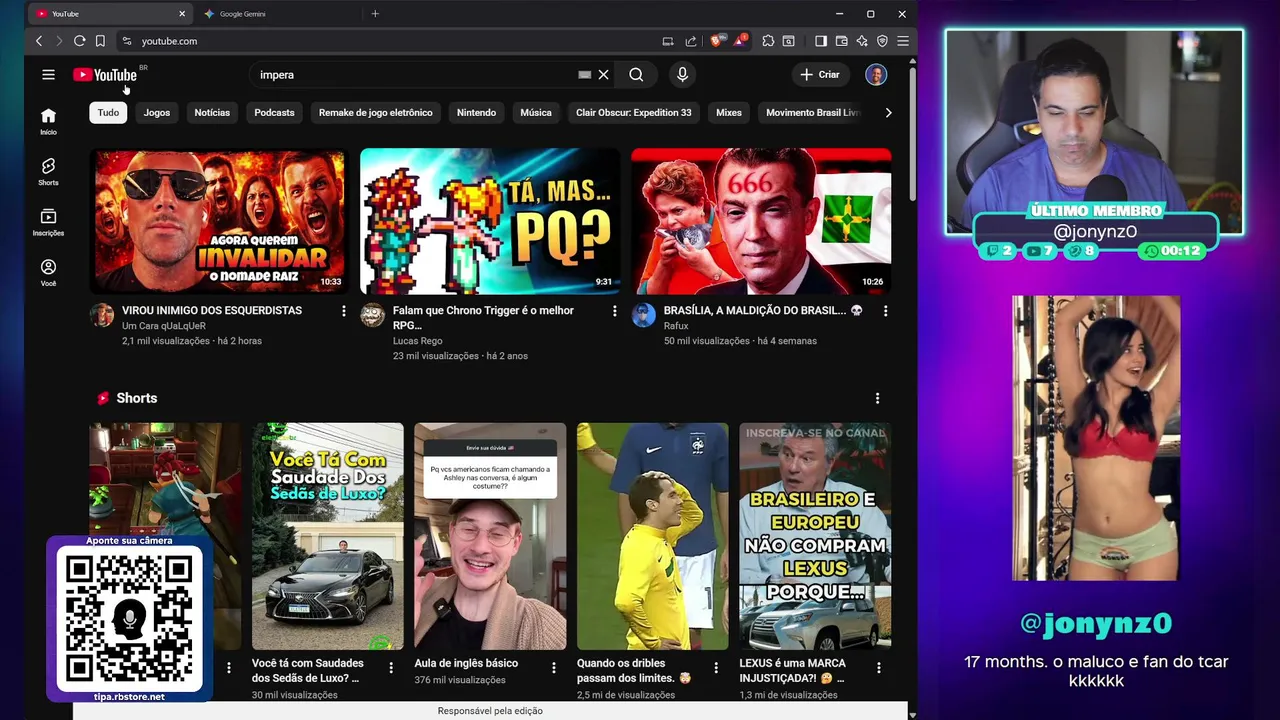Open options for BRASÍLIA A MALDIÇÃO video
Viewport: 1280px width, 720px height.
coord(885,311)
